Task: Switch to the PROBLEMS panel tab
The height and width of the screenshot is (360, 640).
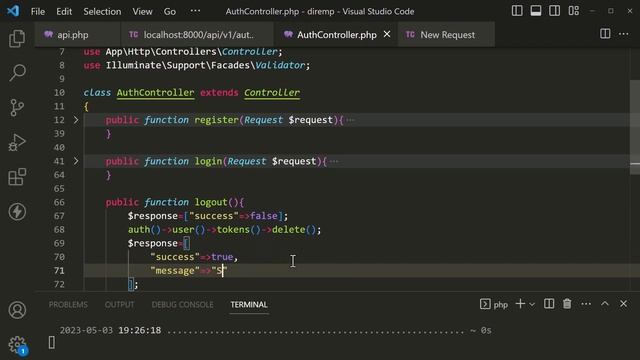Action: [68, 304]
